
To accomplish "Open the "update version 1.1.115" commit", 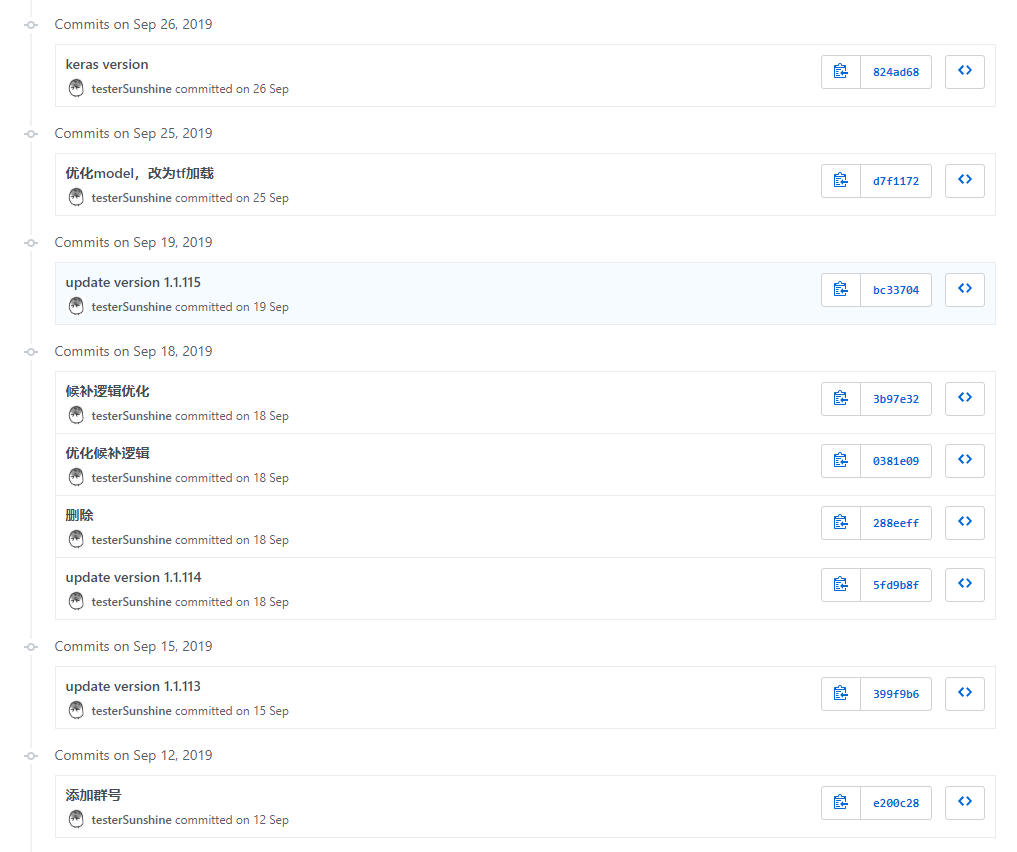I will coord(133,282).
